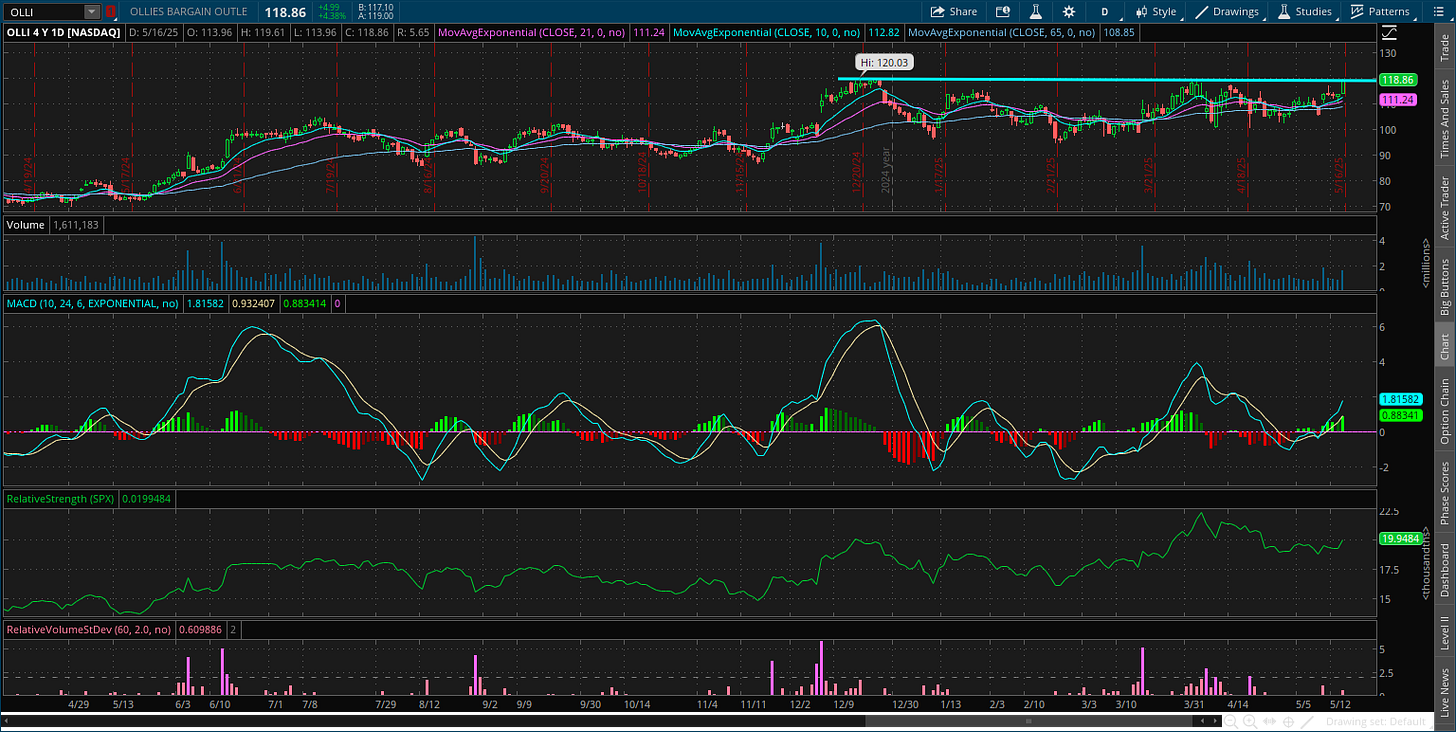The image size is (1456, 732).
Task: Click the Share arrow icon
Action: pos(937,12)
